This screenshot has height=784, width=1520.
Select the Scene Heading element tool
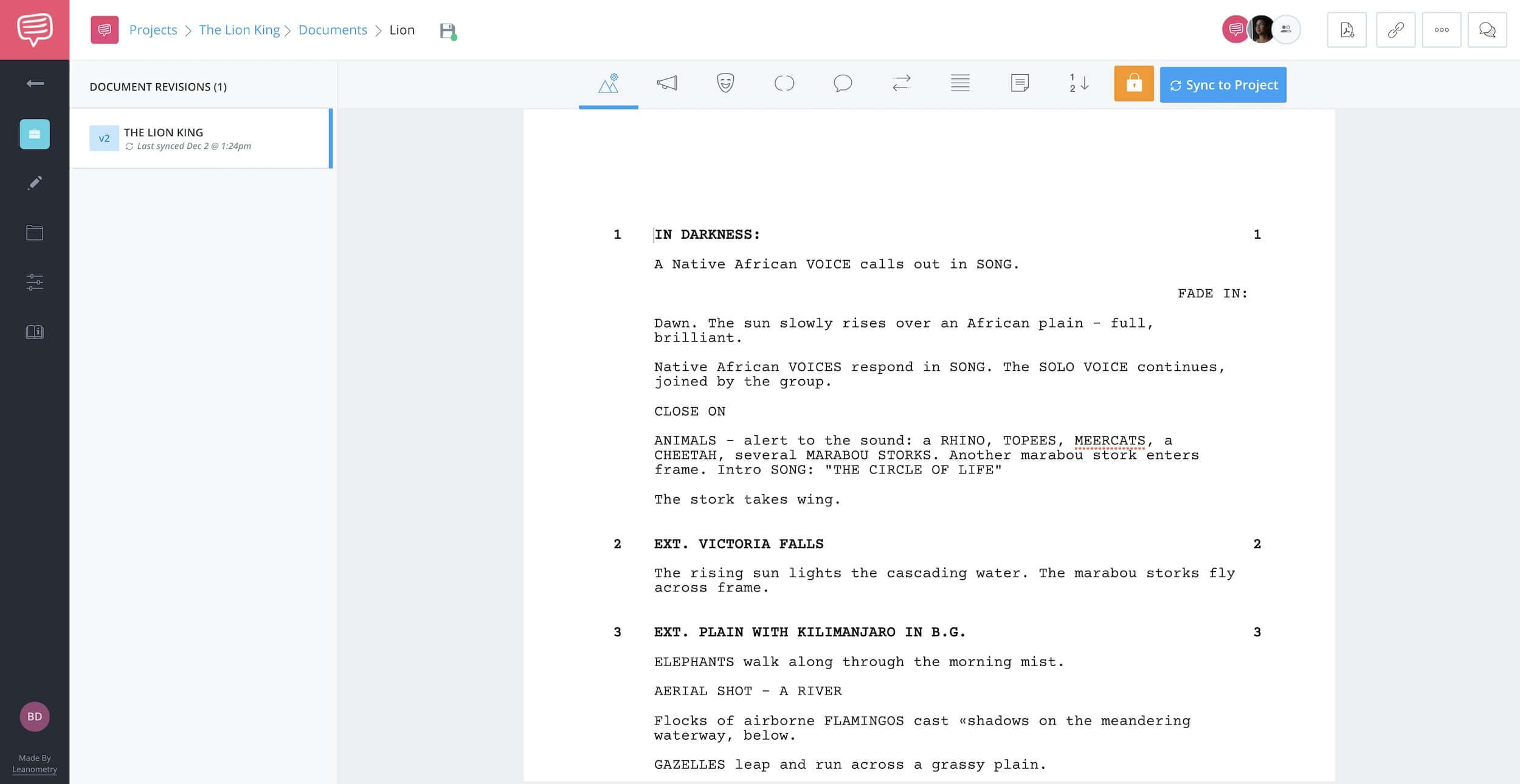click(608, 83)
